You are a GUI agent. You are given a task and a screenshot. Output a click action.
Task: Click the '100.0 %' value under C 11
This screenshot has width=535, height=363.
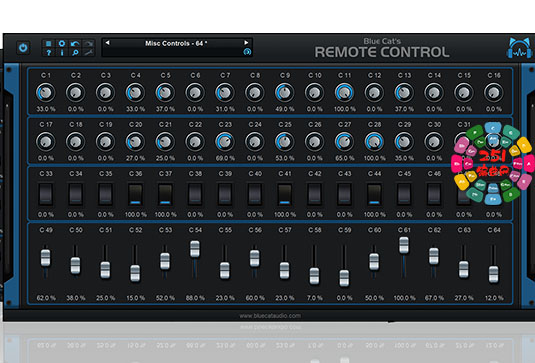click(x=345, y=109)
